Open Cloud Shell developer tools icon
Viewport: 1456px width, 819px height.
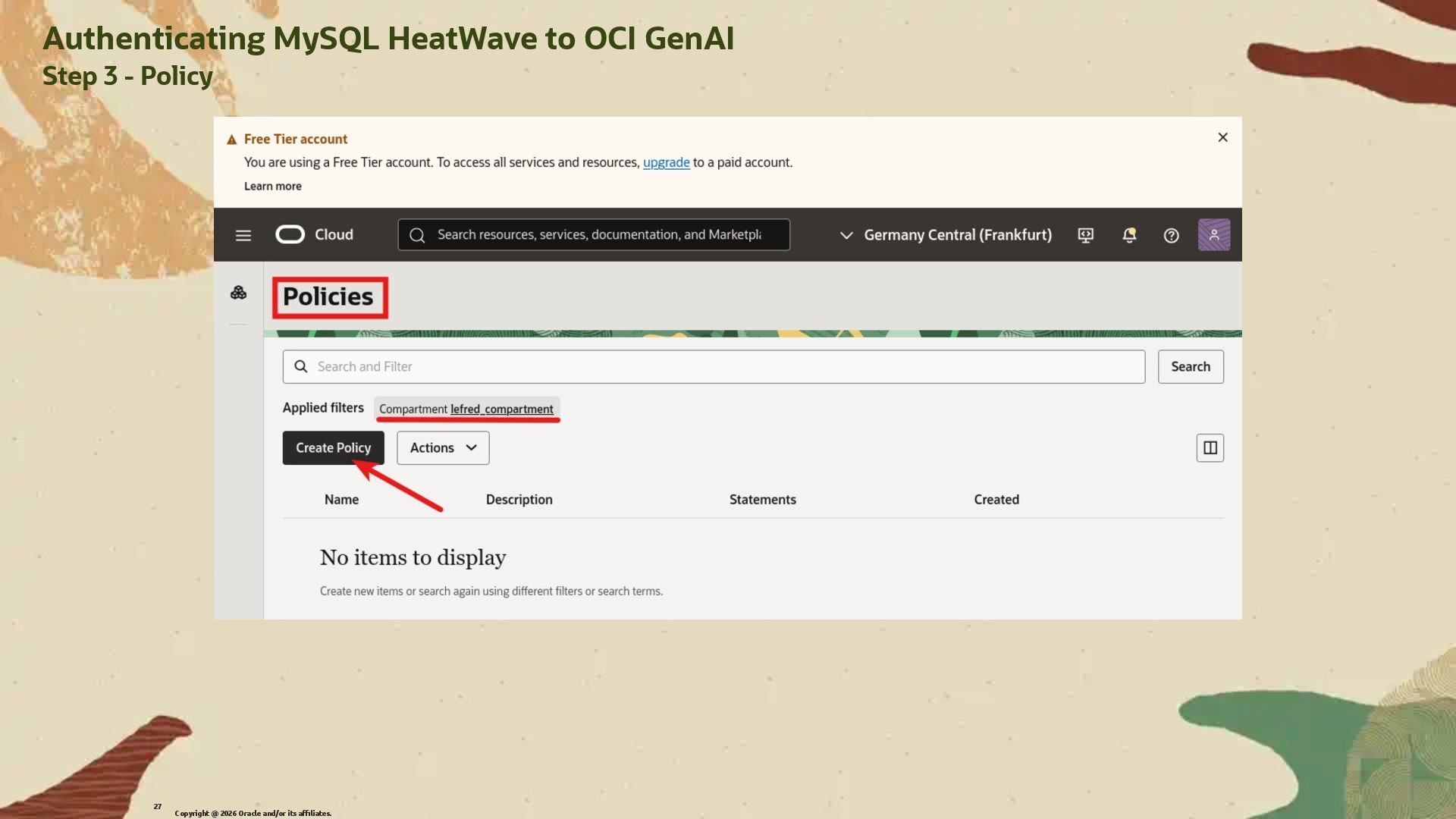[x=1085, y=235]
